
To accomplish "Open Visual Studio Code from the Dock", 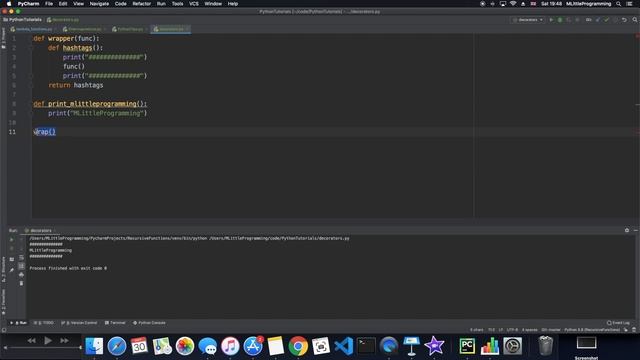I will (344, 346).
